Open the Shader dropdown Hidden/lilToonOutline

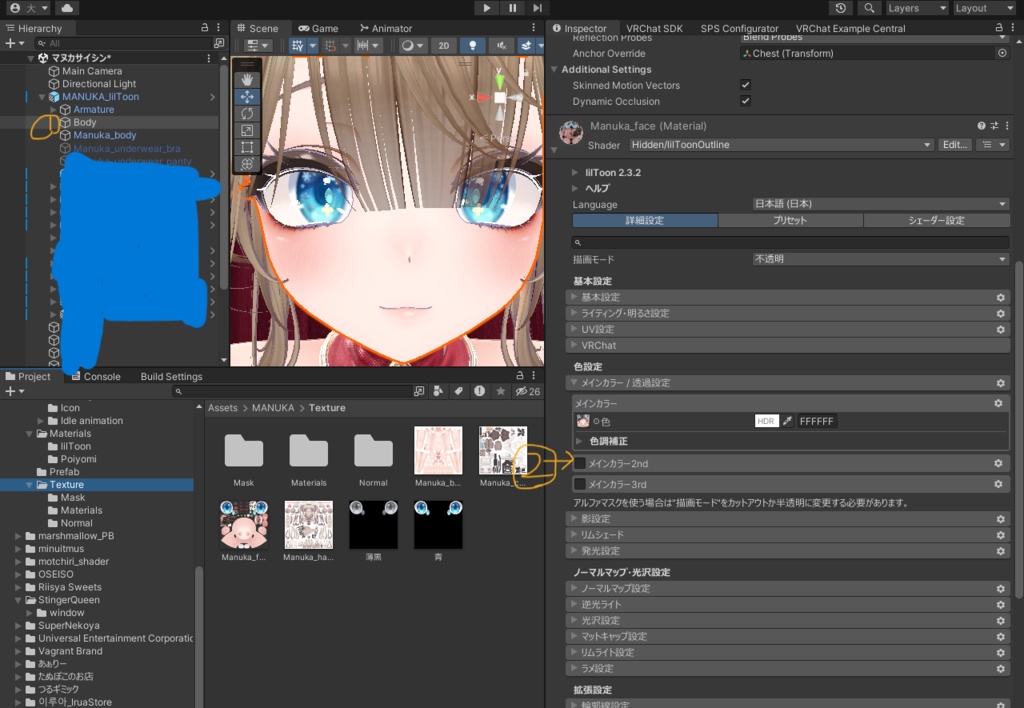tap(781, 145)
